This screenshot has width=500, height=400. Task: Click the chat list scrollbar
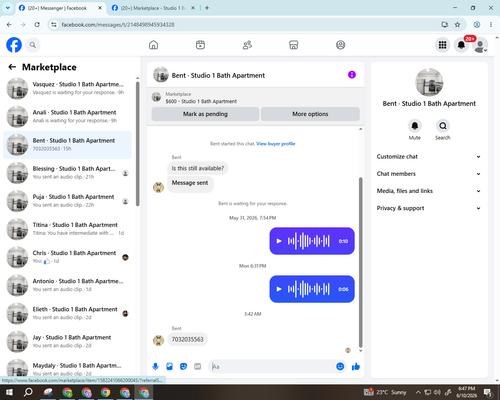[138, 143]
